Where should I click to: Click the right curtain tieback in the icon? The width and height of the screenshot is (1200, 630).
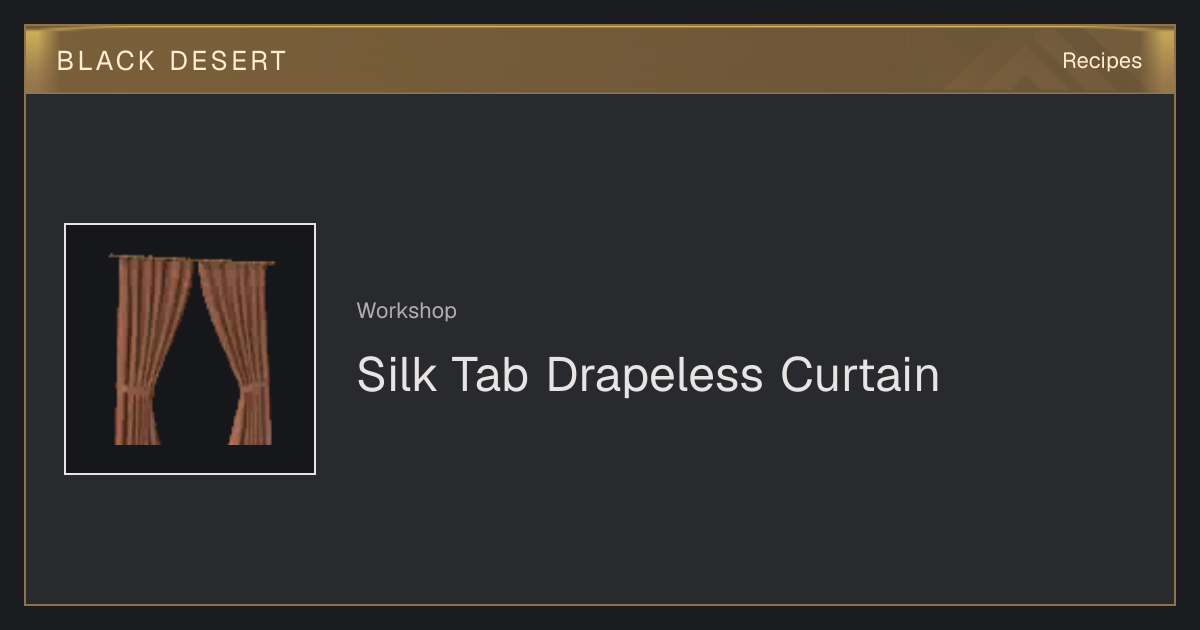pyautogui.click(x=250, y=388)
